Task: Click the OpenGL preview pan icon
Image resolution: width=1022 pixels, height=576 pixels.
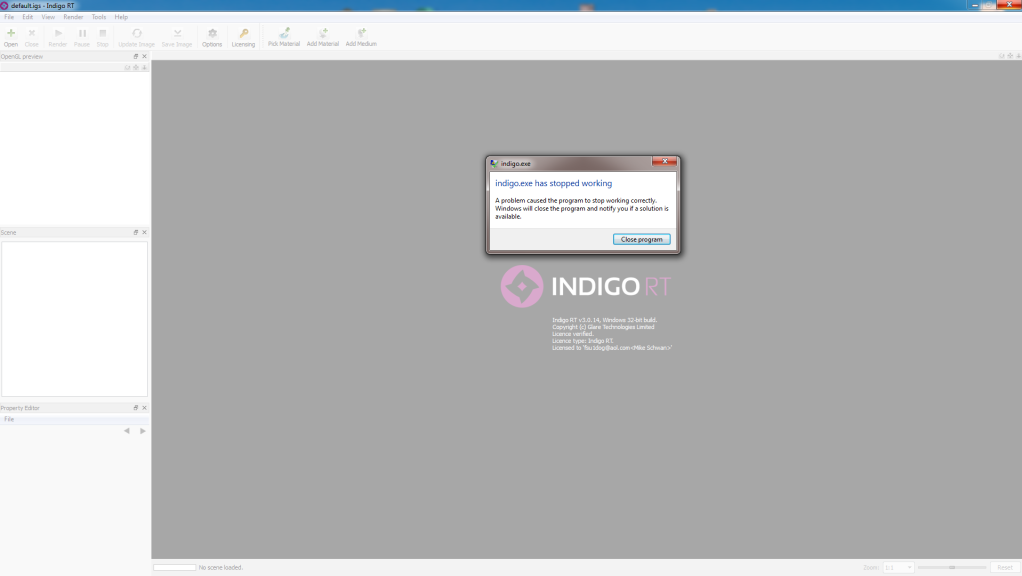Action: pyautogui.click(x=136, y=68)
